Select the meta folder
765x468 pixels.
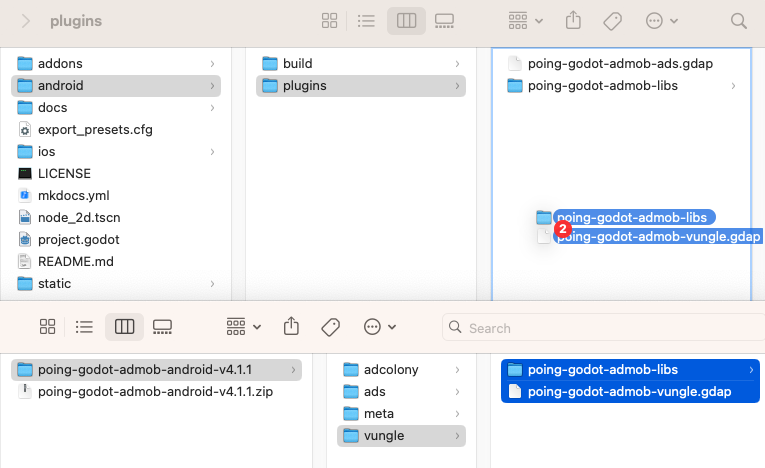click(x=401, y=413)
